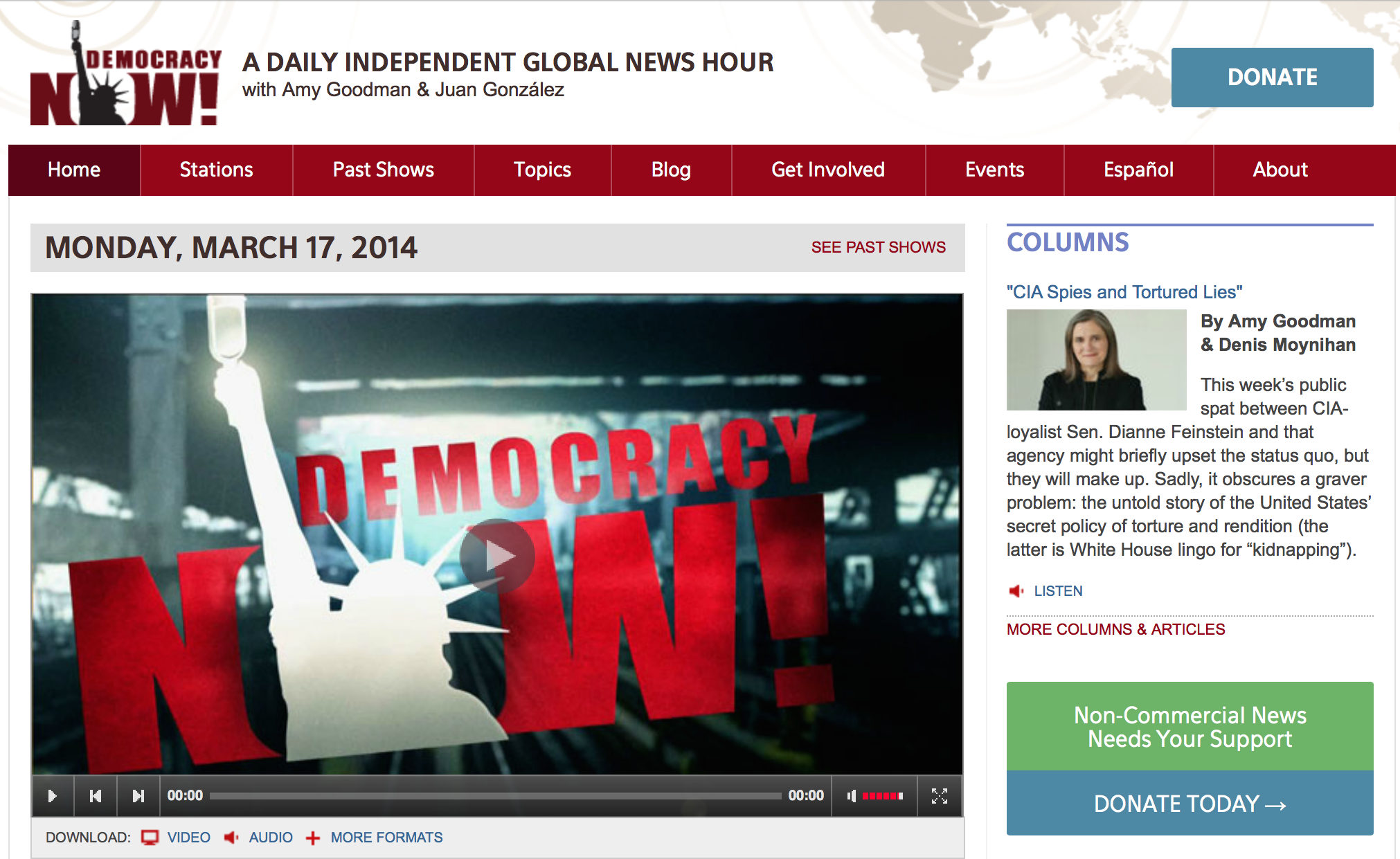The image size is (1400, 859).
Task: Mute the video with speaker icon
Action: pyautogui.click(x=852, y=796)
